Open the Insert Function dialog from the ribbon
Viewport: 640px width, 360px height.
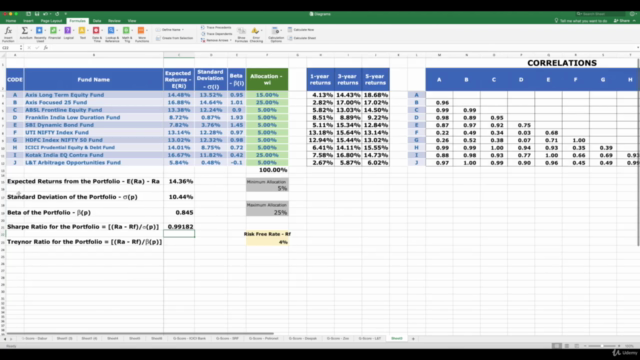click(x=8, y=34)
